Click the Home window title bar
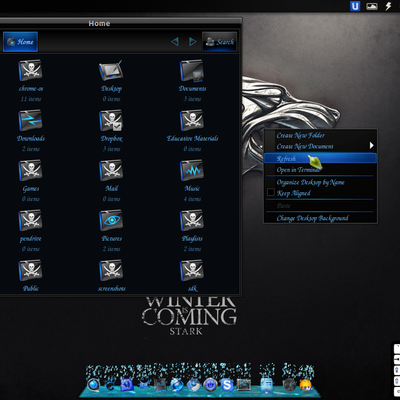 click(120, 23)
